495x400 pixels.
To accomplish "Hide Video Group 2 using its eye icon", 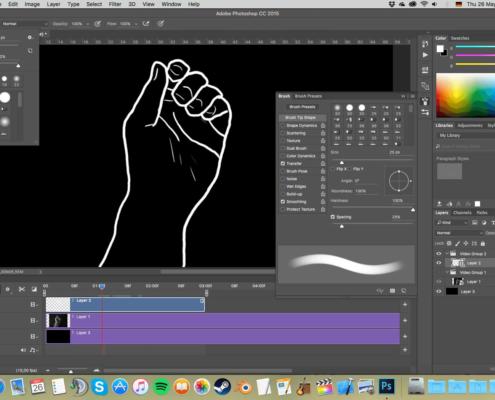I will [439, 254].
